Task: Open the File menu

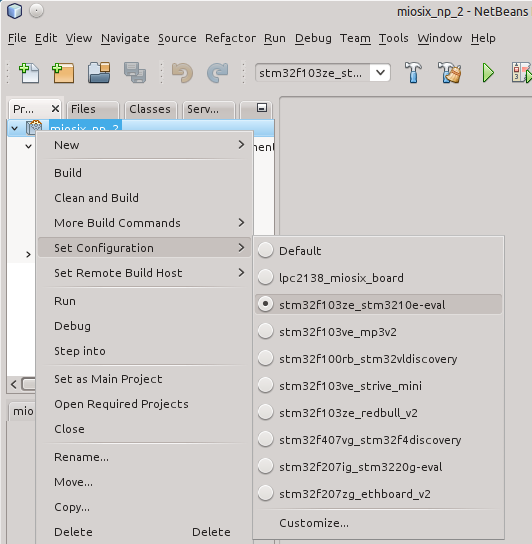Action: click(x=17, y=38)
